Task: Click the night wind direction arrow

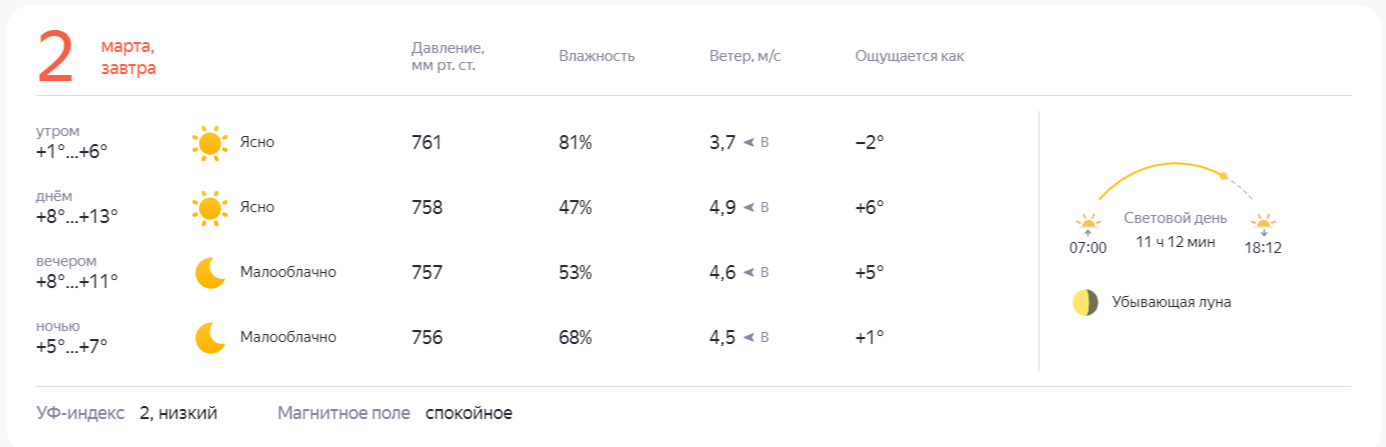Action: tap(748, 338)
